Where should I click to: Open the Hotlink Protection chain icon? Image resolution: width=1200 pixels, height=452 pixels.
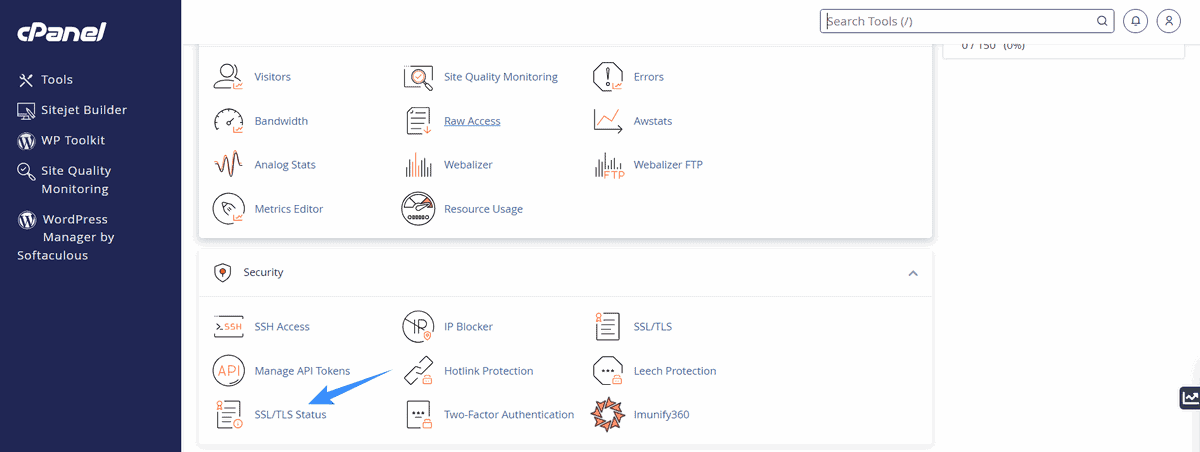pyautogui.click(x=418, y=371)
